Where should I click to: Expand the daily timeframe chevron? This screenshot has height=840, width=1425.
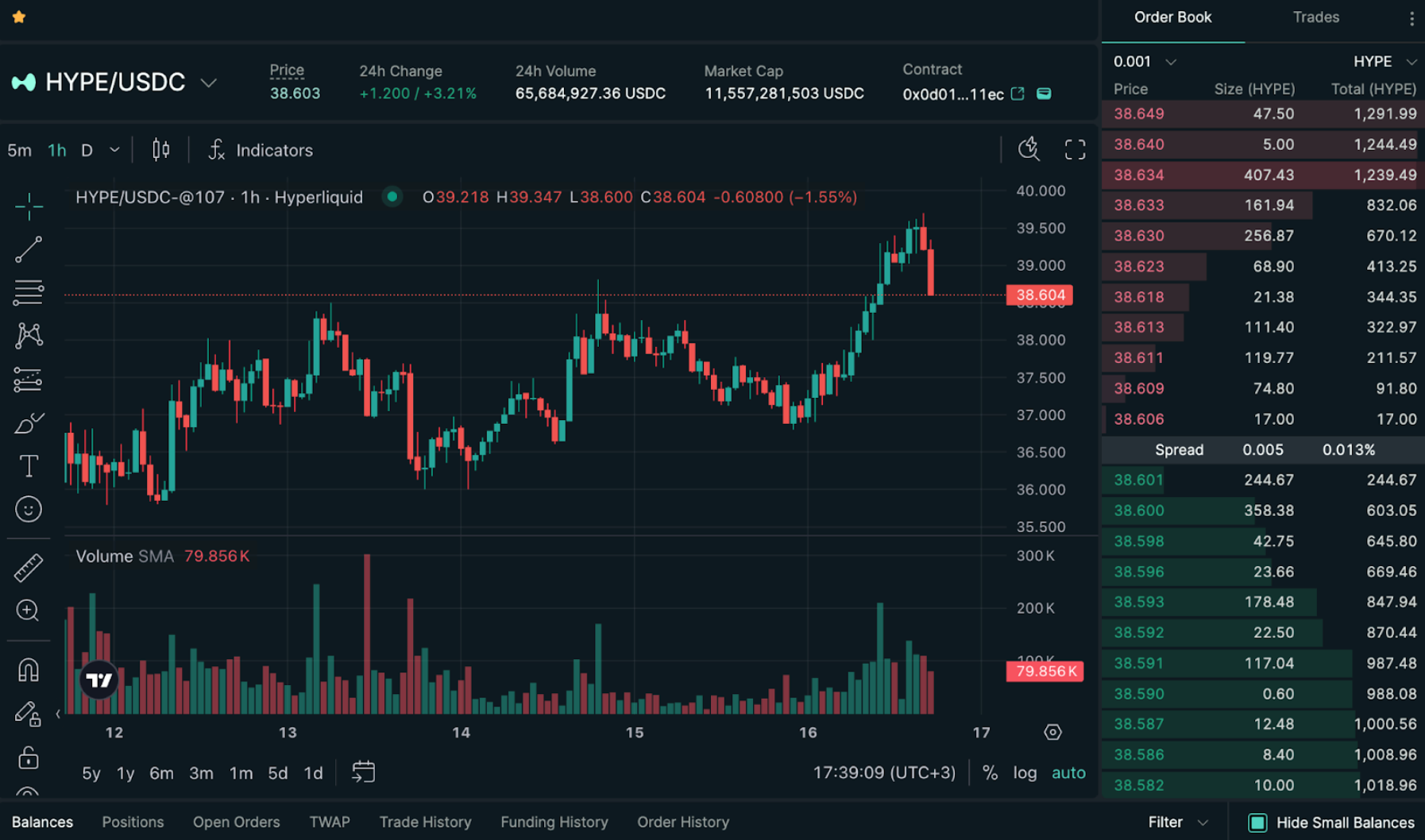click(113, 149)
